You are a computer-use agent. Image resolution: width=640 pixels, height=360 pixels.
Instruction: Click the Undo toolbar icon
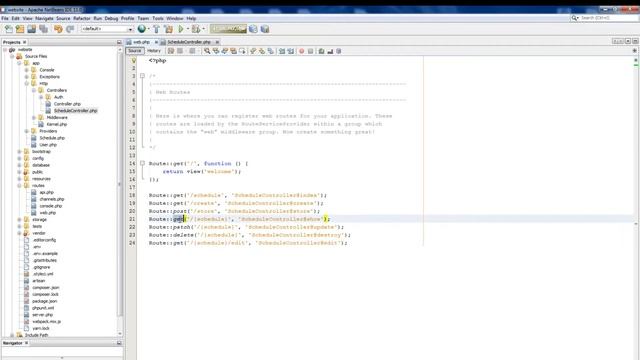(58, 29)
